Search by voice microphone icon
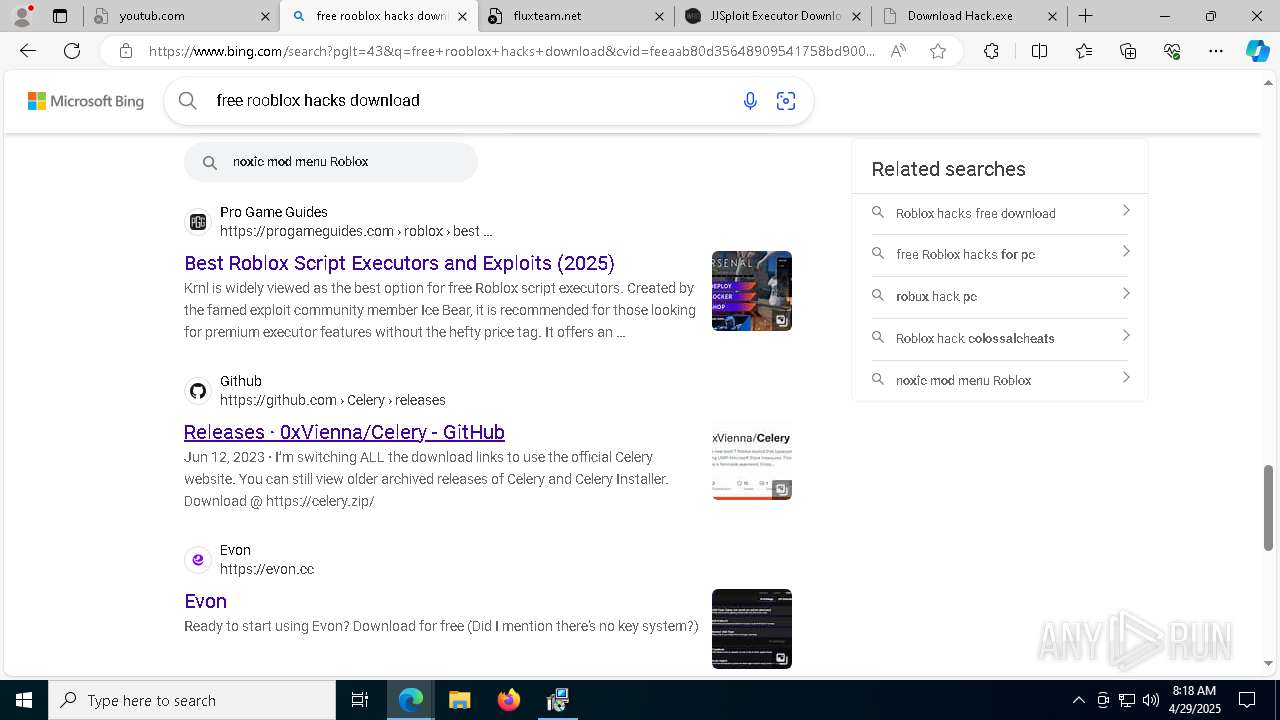This screenshot has width=1280, height=720. pyautogui.click(x=750, y=100)
